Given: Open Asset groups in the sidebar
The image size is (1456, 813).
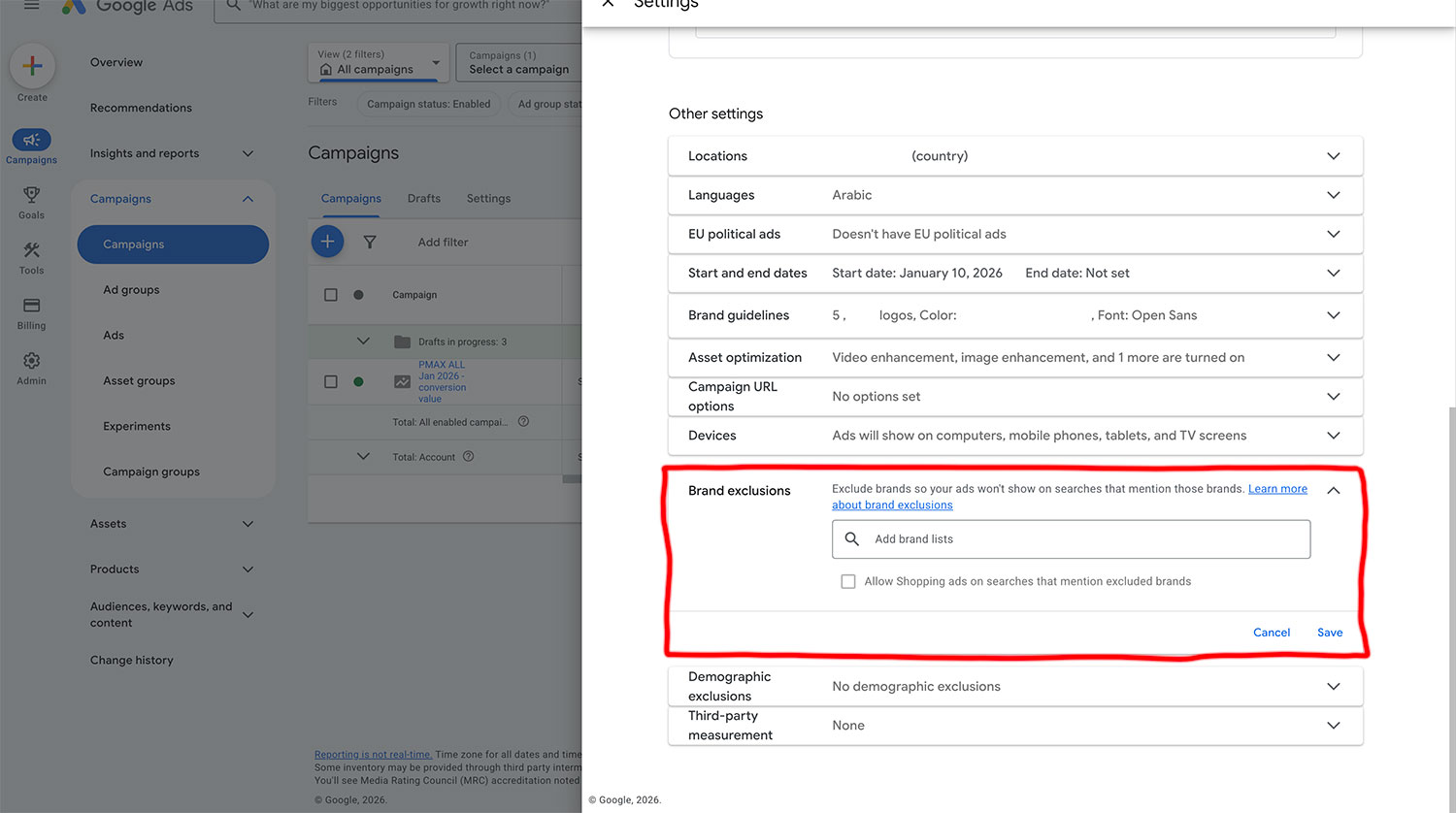Looking at the screenshot, I should click(x=139, y=381).
